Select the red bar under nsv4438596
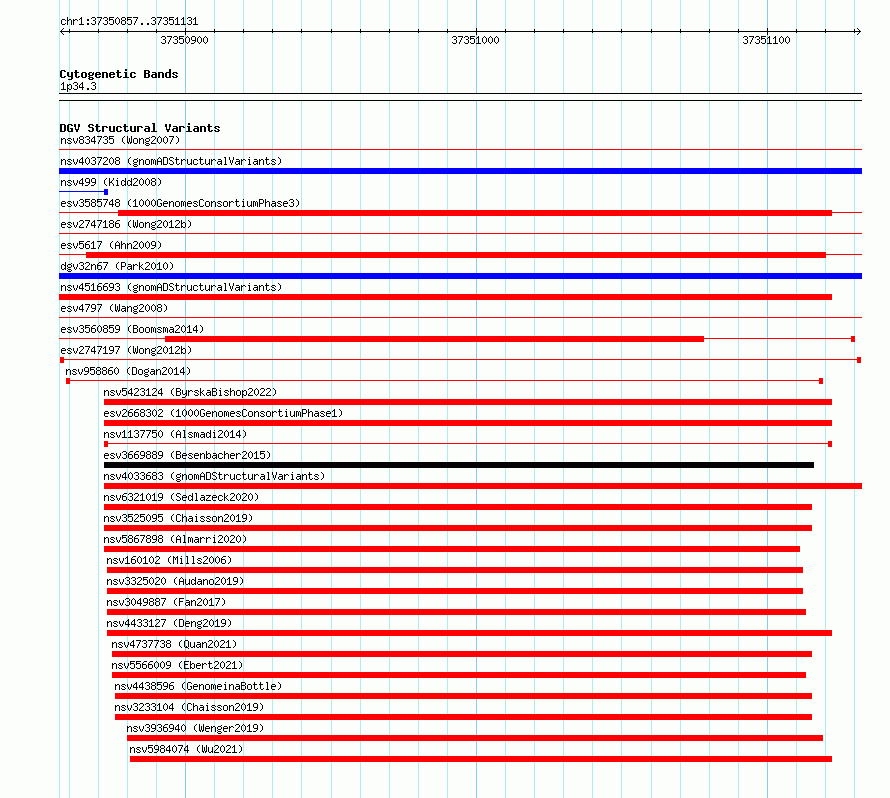Screen dimensions: 890x798 pos(463,696)
